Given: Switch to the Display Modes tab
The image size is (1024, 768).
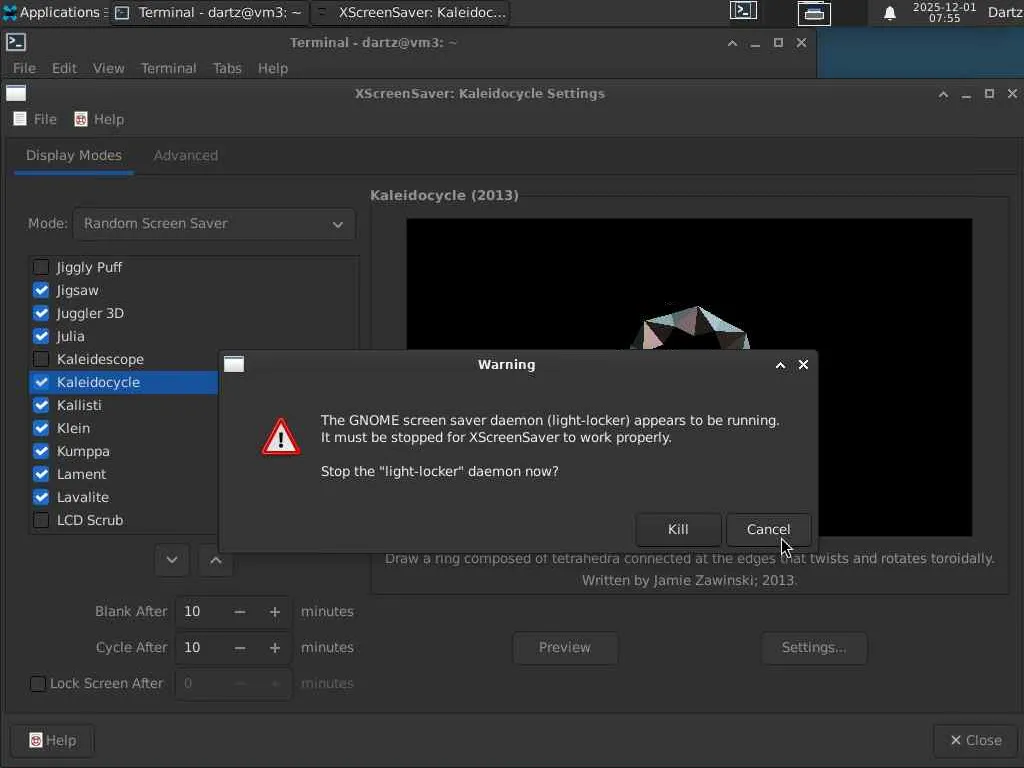Looking at the screenshot, I should coord(74,155).
